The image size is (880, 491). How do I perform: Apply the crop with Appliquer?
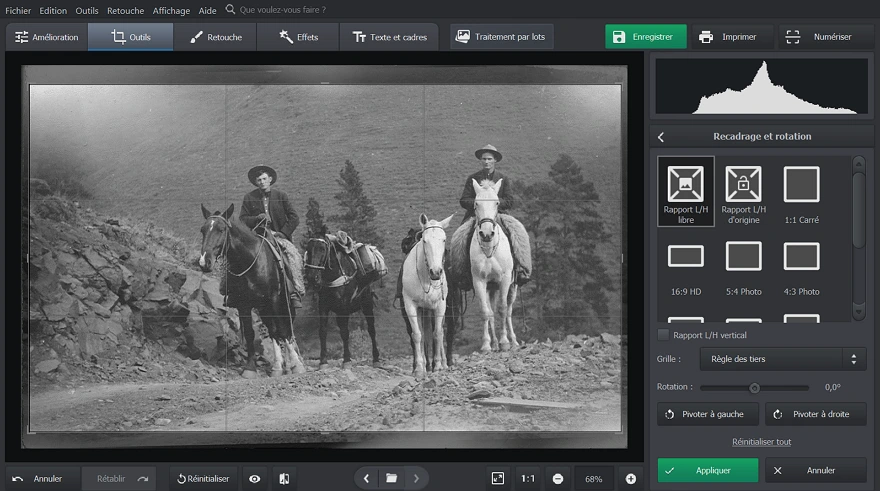coord(708,470)
